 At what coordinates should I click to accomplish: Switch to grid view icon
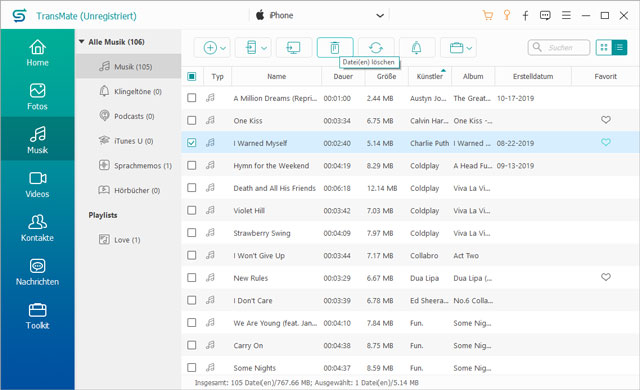(604, 48)
